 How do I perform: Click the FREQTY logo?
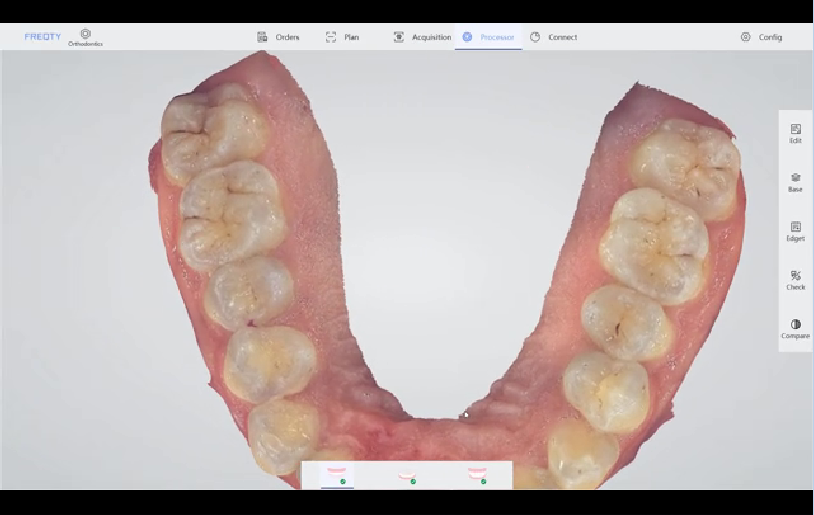pyautogui.click(x=43, y=37)
